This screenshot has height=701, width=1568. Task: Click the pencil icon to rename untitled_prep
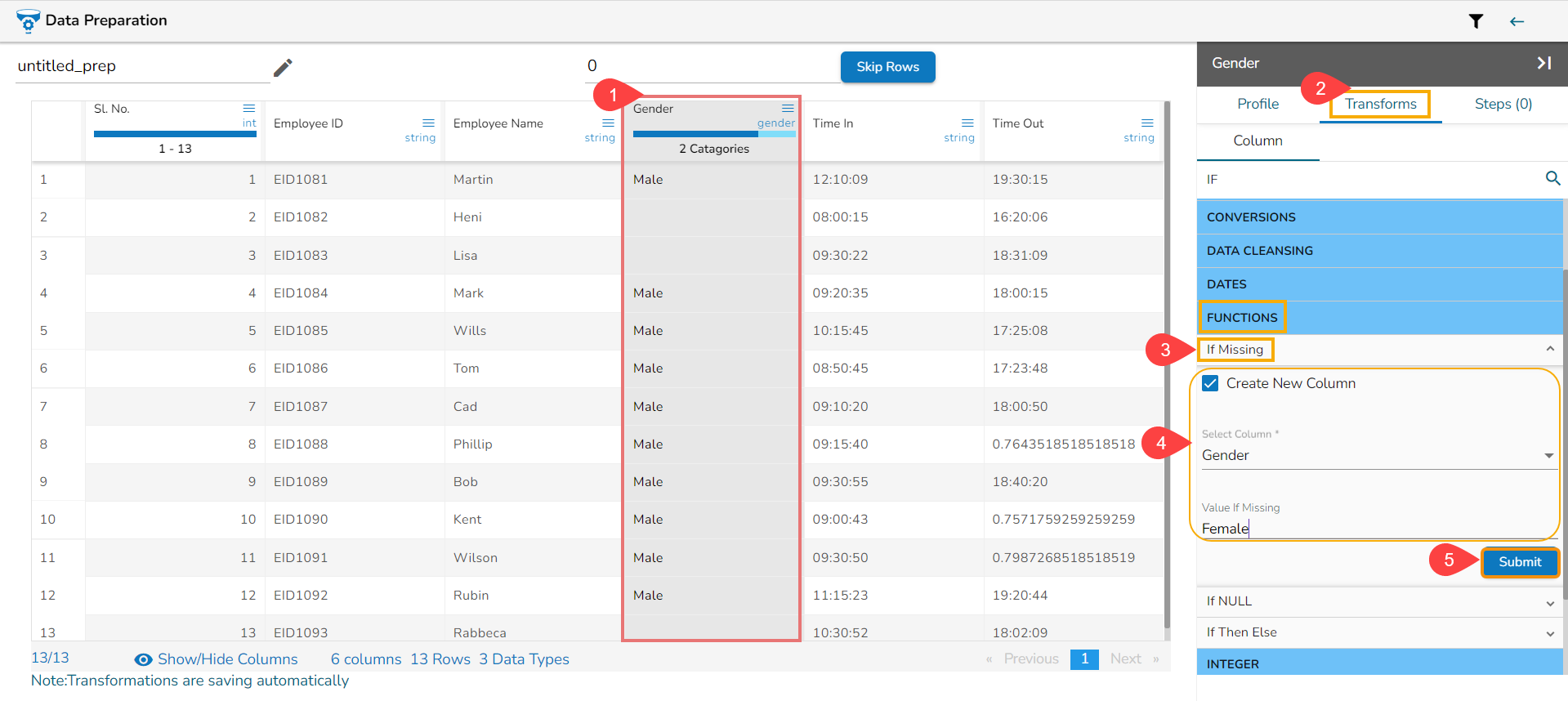[283, 67]
